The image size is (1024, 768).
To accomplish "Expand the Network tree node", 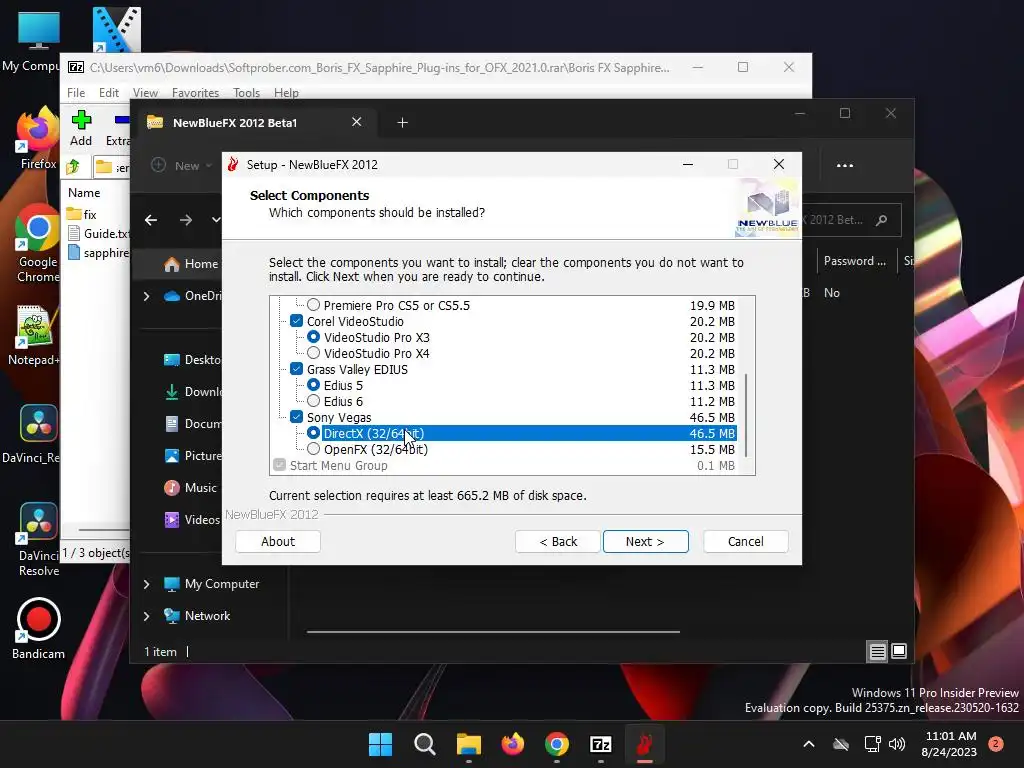I will pyautogui.click(x=146, y=616).
